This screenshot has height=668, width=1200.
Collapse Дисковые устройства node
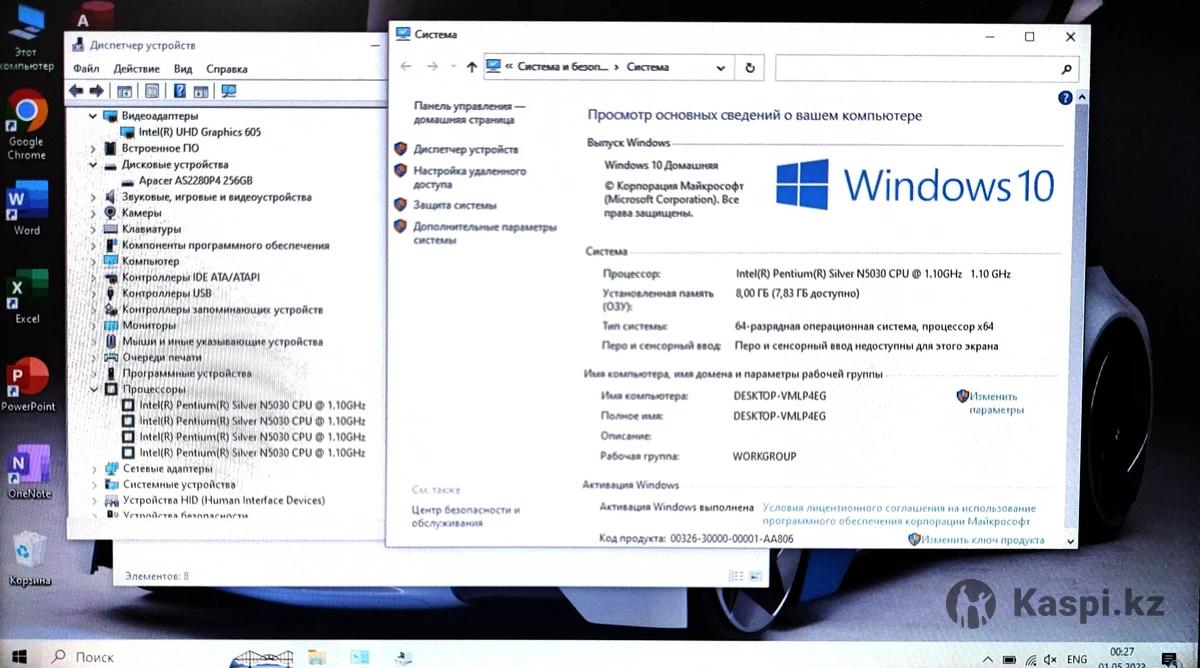coord(94,164)
